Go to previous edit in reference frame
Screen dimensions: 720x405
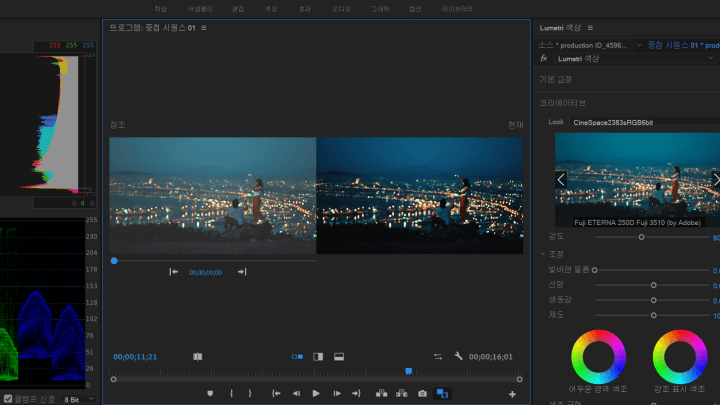pos(174,272)
